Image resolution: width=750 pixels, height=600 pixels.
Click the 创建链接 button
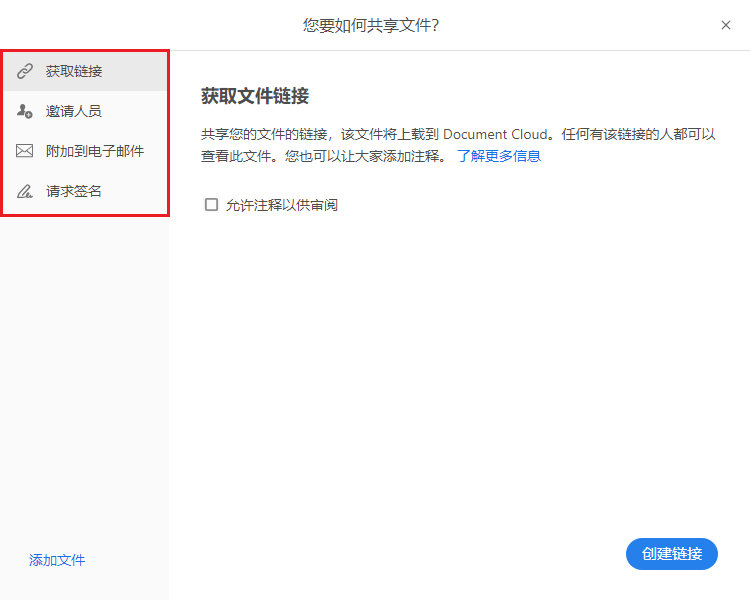[x=672, y=554]
